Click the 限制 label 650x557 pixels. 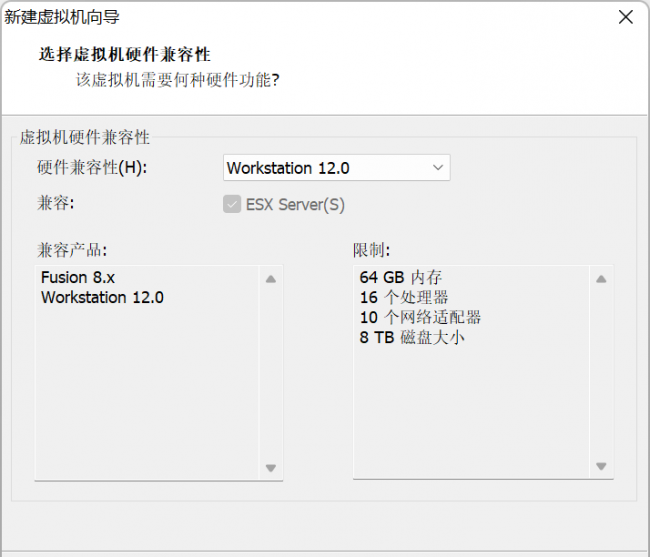(371, 250)
